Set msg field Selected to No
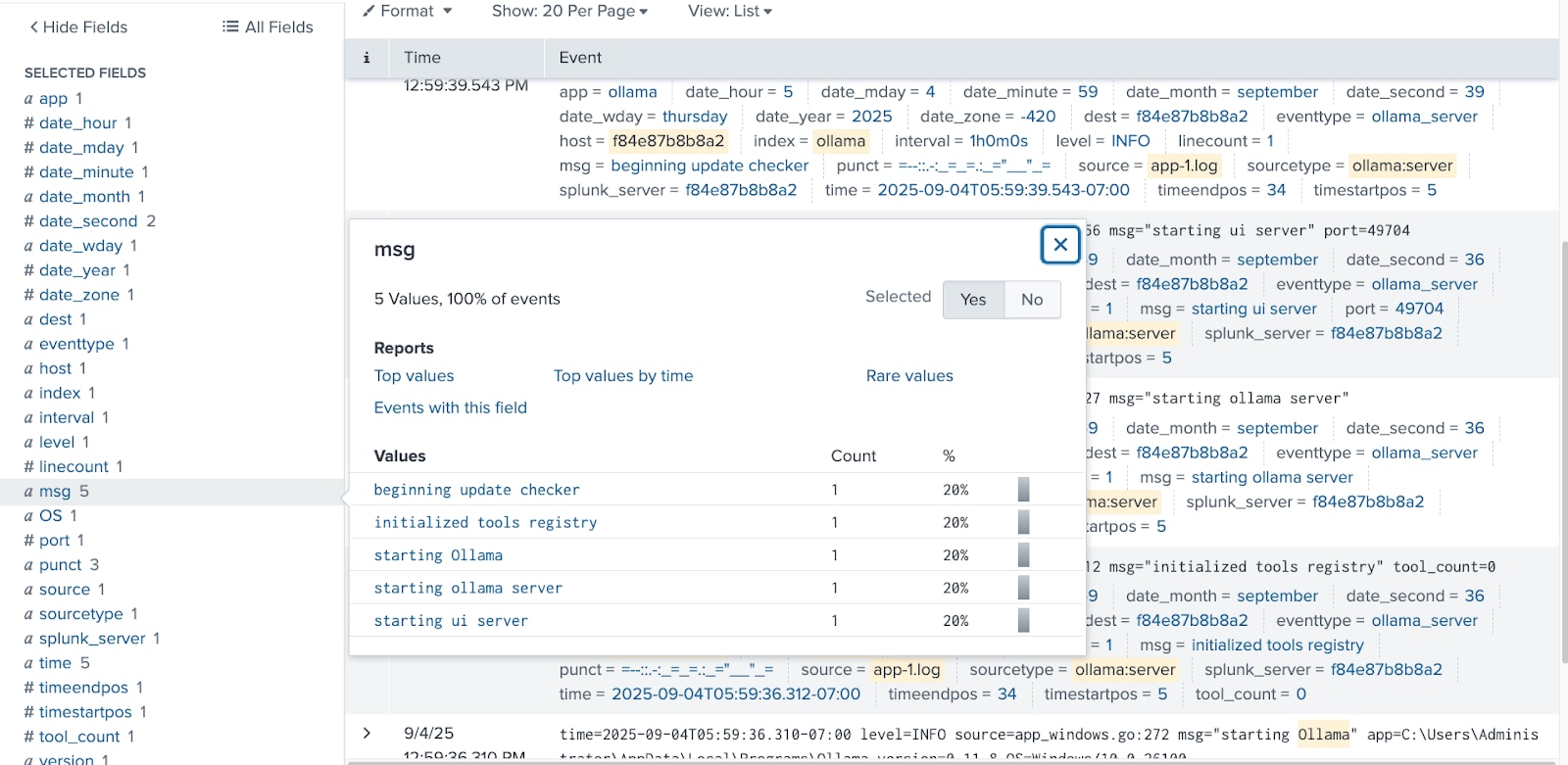The image size is (1568, 765). tap(1032, 300)
